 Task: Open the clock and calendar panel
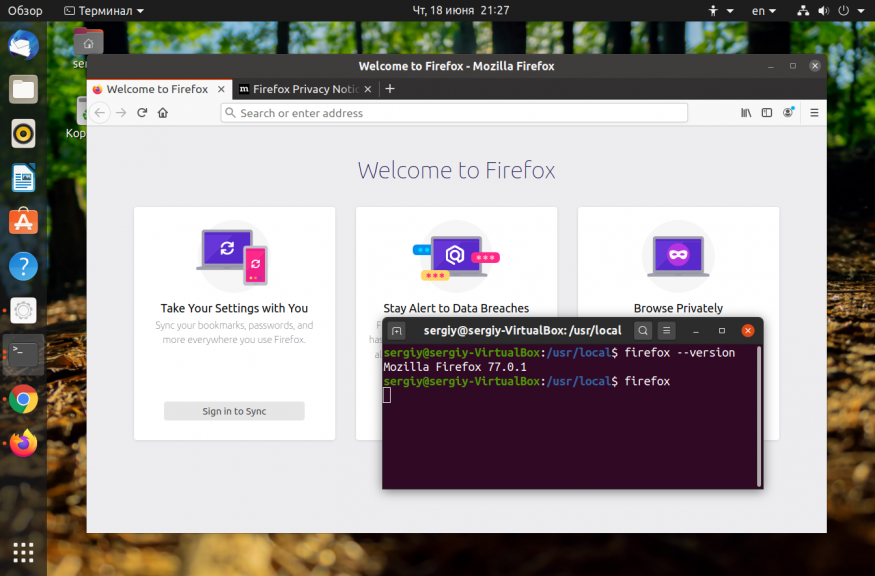pos(461,11)
